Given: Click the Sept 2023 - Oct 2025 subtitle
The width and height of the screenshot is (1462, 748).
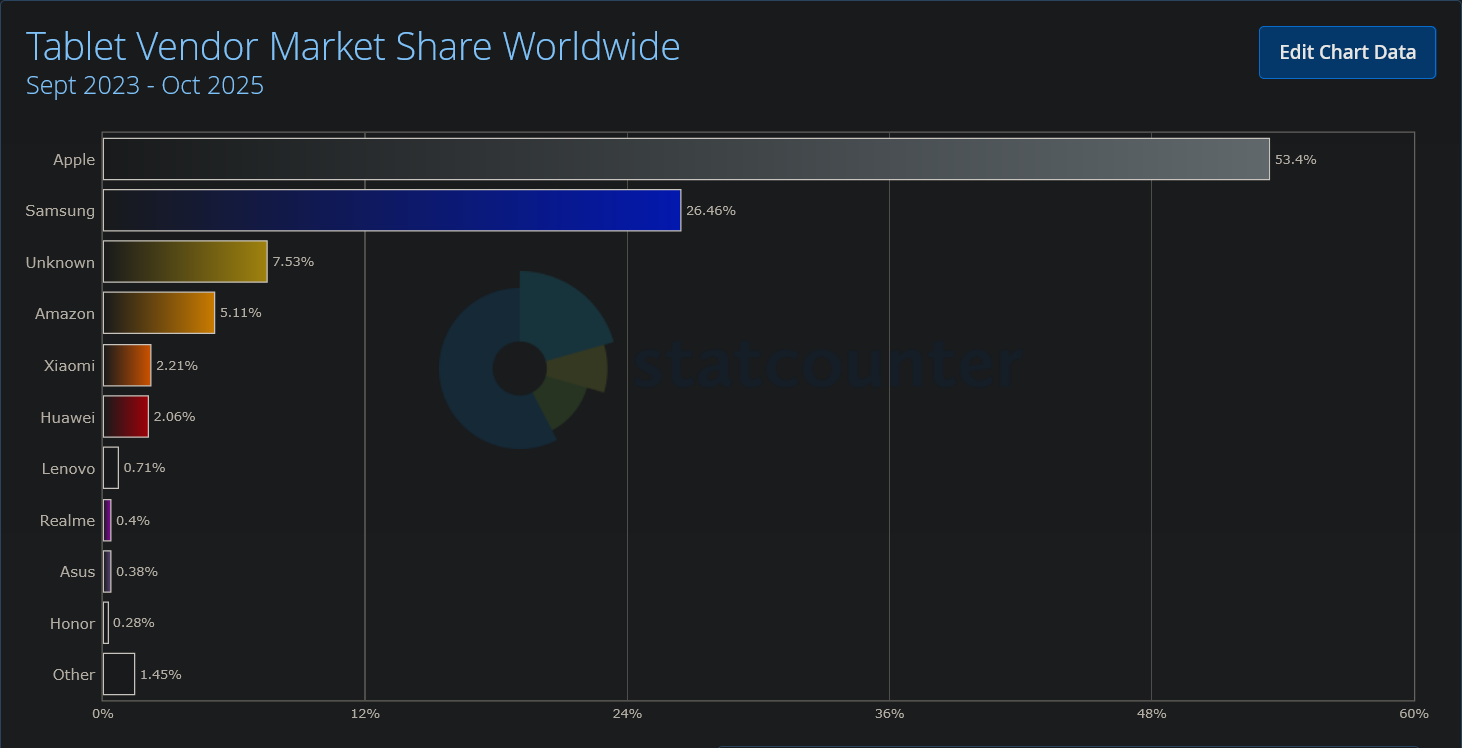Looking at the screenshot, I should (145, 85).
